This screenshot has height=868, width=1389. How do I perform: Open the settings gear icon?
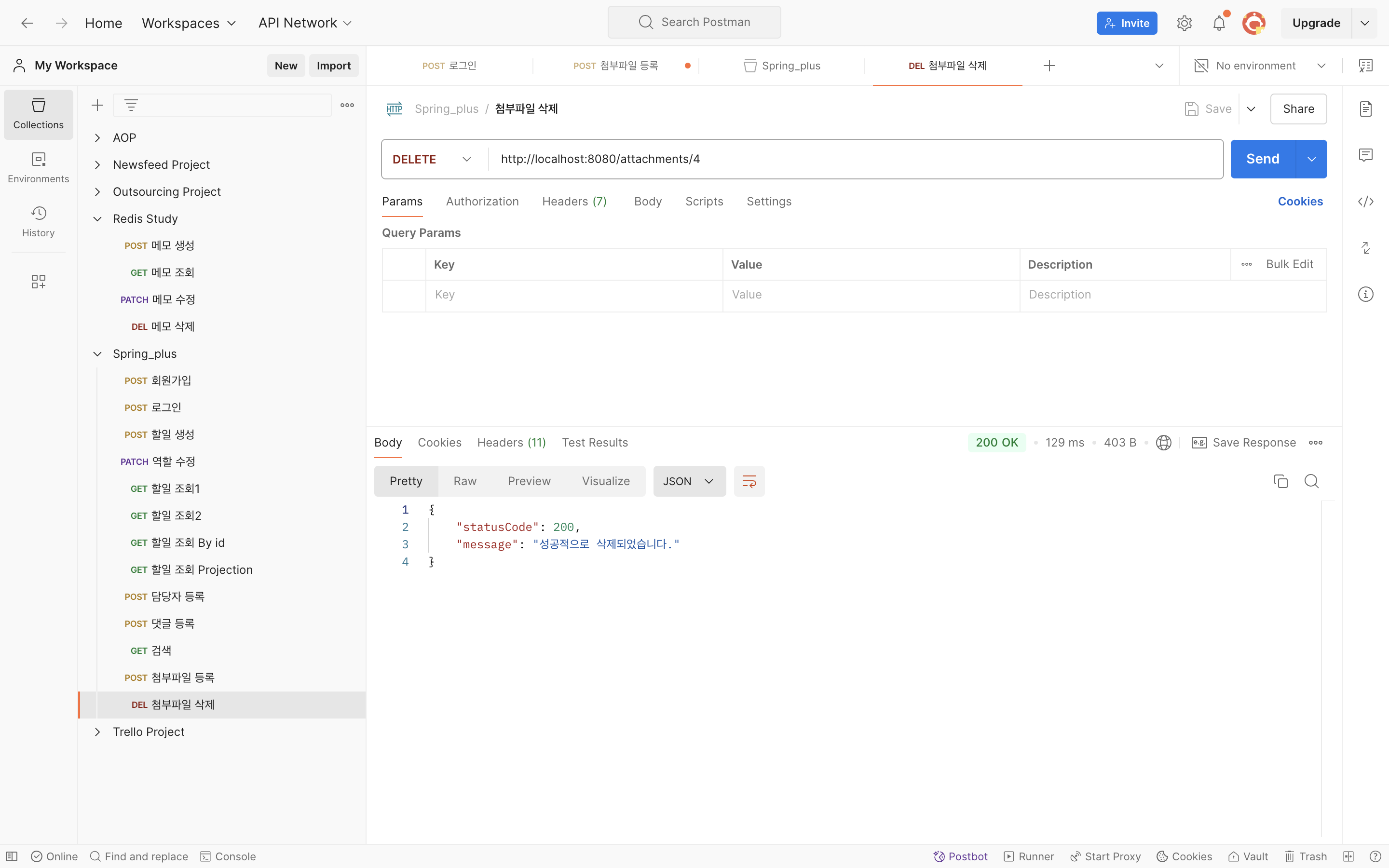[x=1184, y=23]
